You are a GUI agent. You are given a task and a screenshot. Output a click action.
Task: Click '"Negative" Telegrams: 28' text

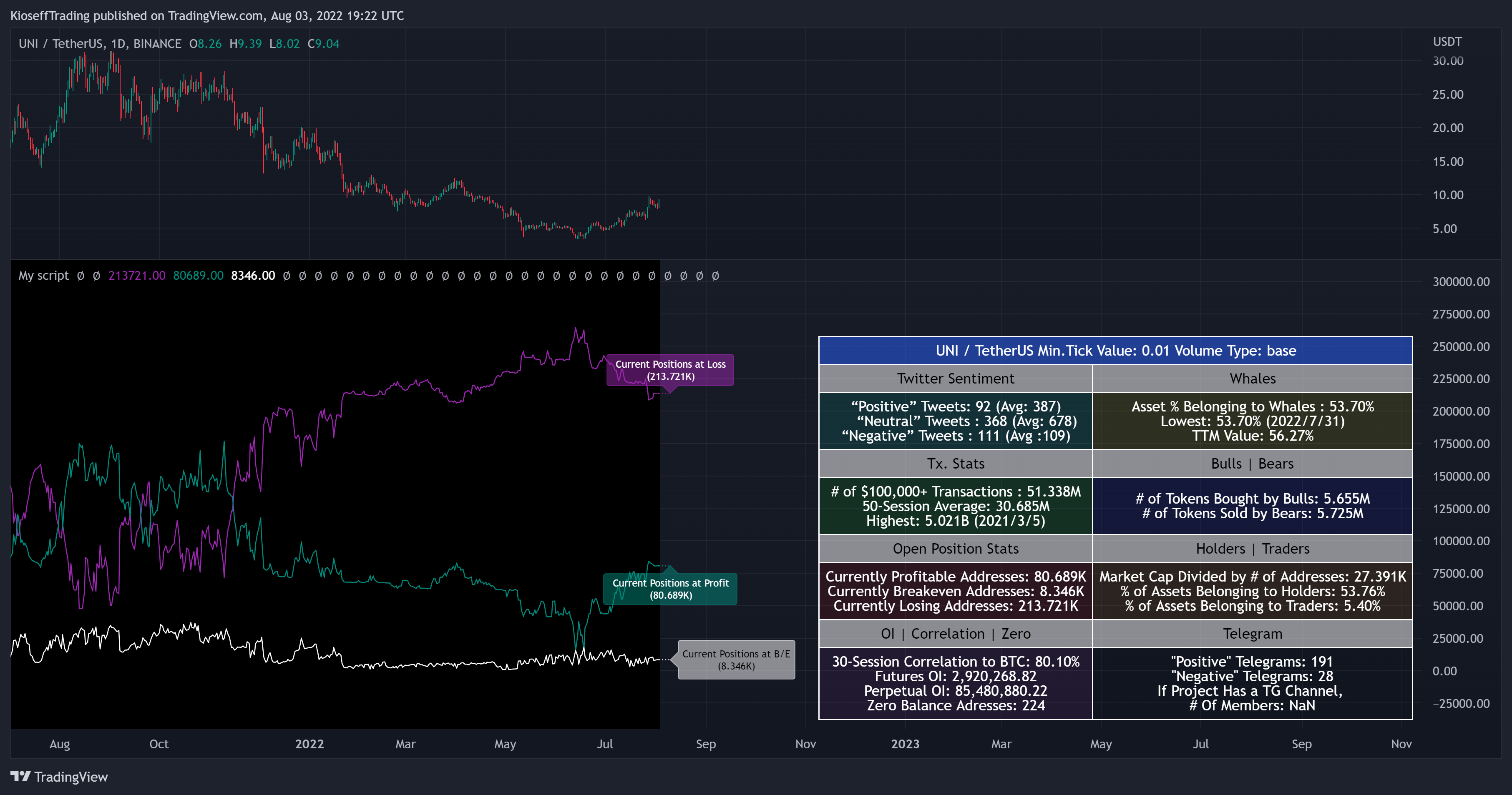(1253, 677)
